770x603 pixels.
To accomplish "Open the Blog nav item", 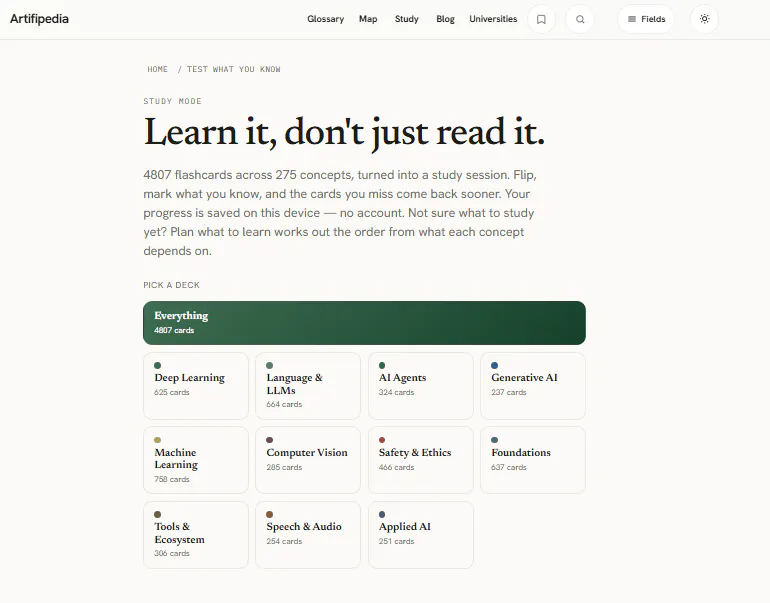I will point(445,19).
